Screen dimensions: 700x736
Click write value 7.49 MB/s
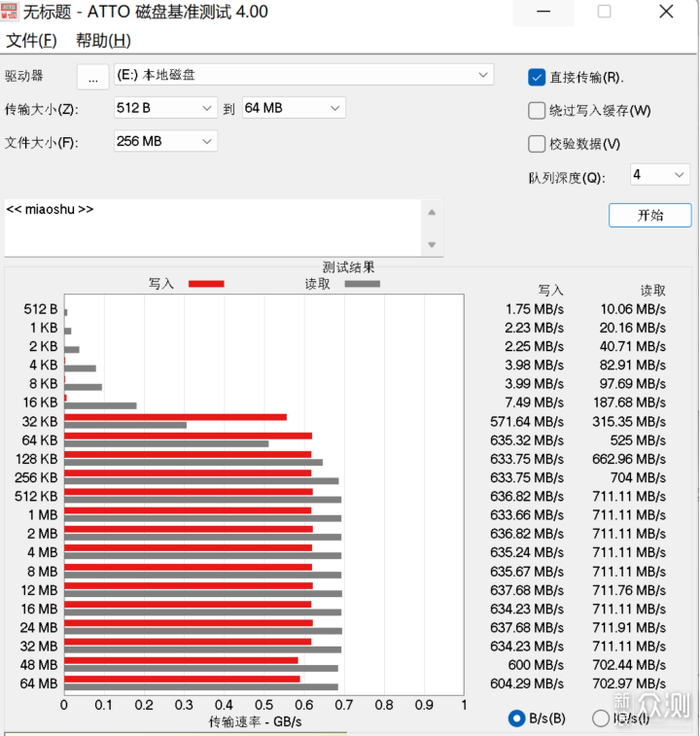click(x=535, y=403)
